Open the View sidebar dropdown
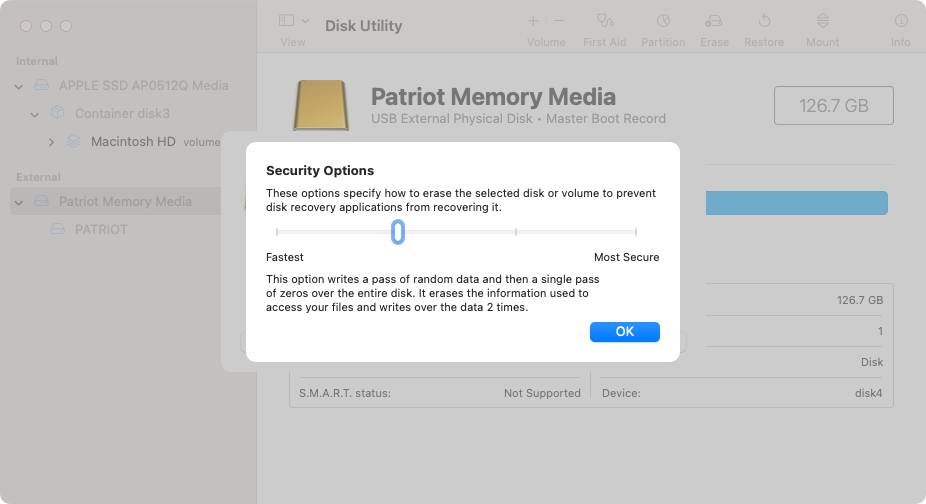This screenshot has height=504, width=926. coord(293,20)
